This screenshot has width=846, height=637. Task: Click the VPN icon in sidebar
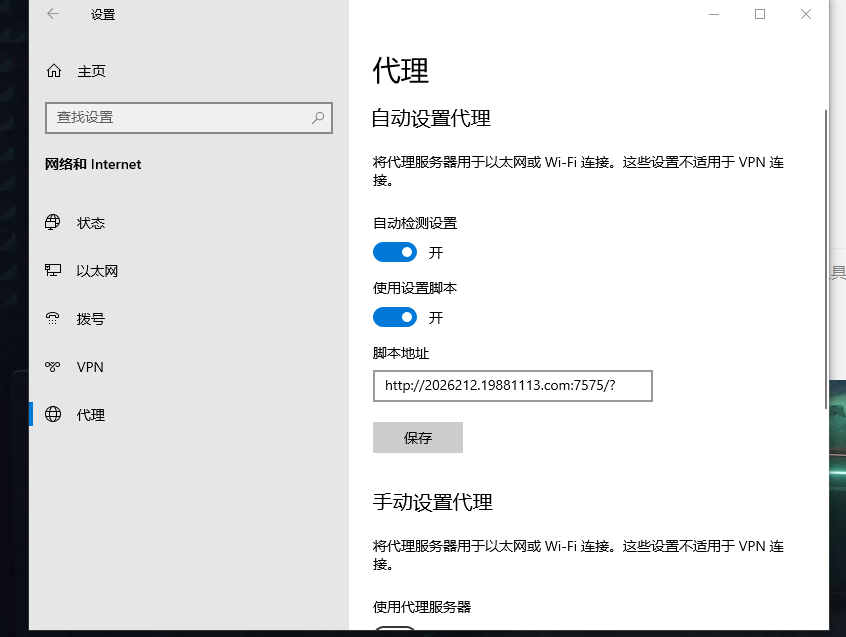pos(53,367)
